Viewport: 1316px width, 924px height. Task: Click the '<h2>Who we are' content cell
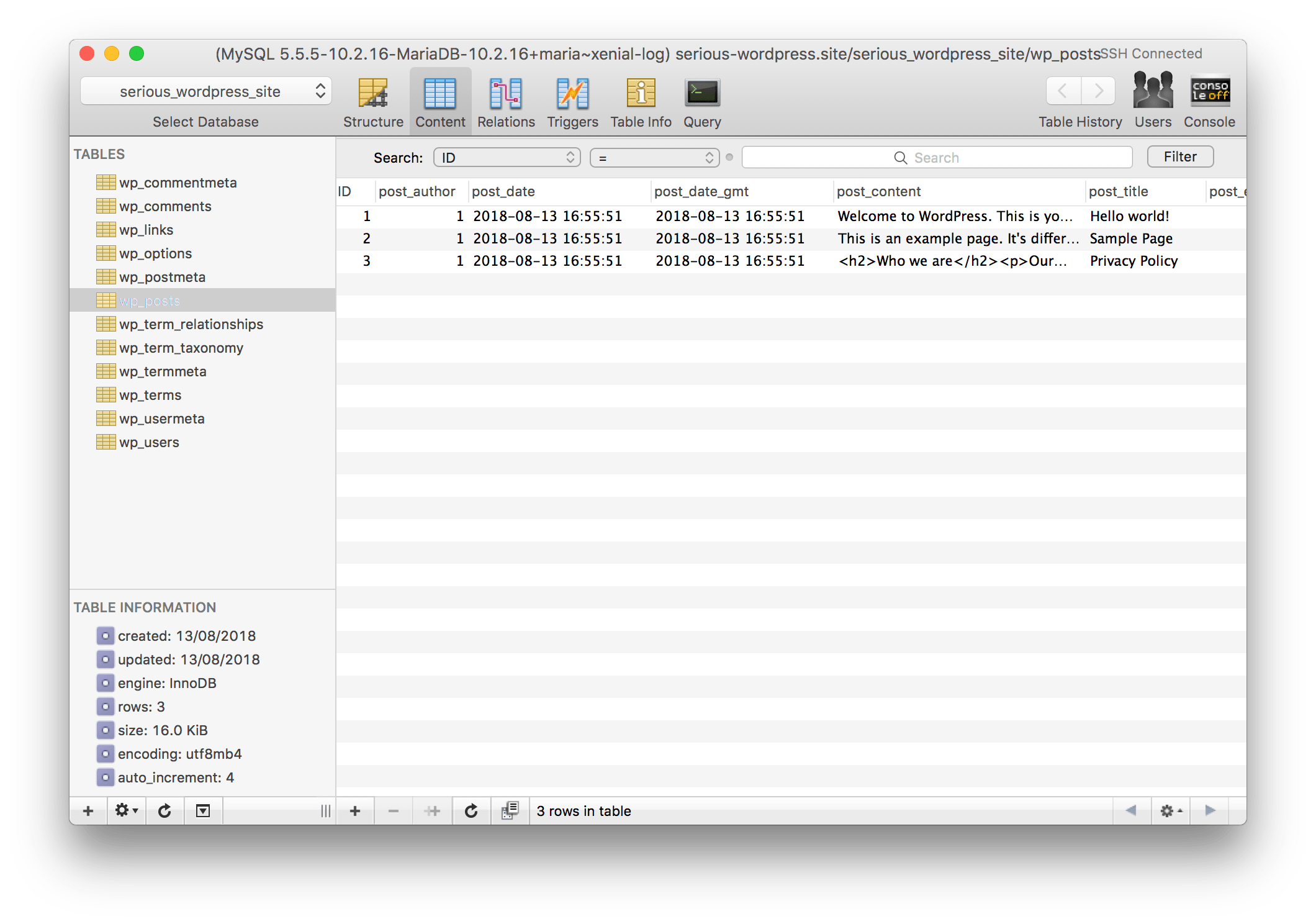click(x=959, y=261)
